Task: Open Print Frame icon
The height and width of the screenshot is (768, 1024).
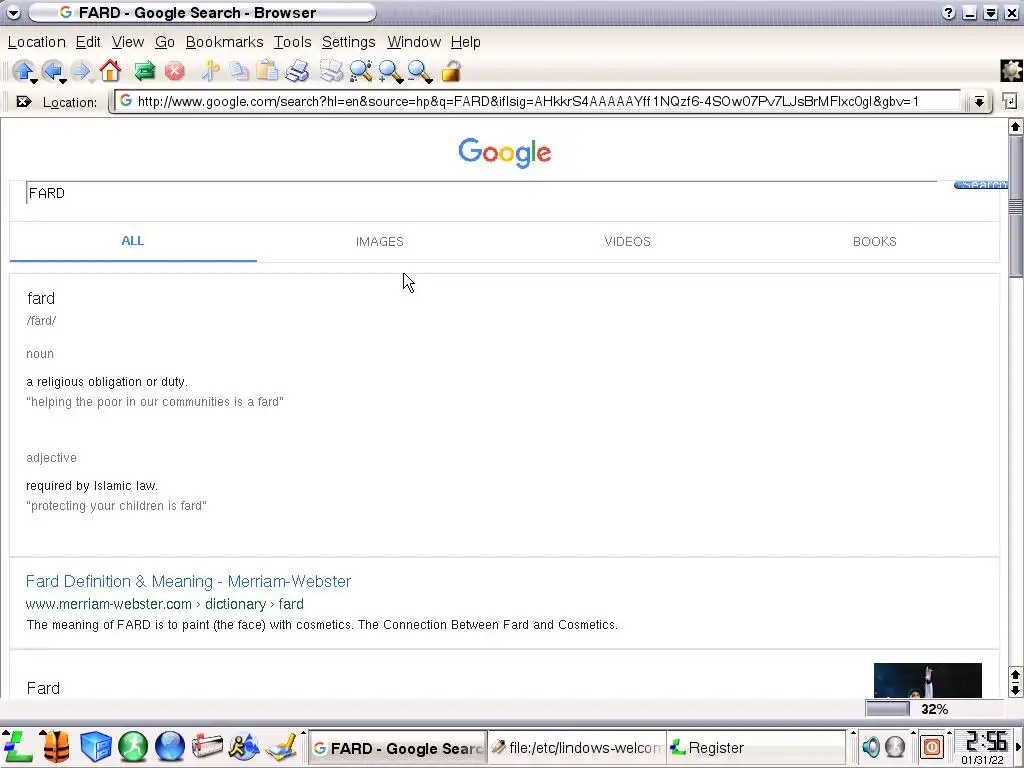Action: click(331, 71)
